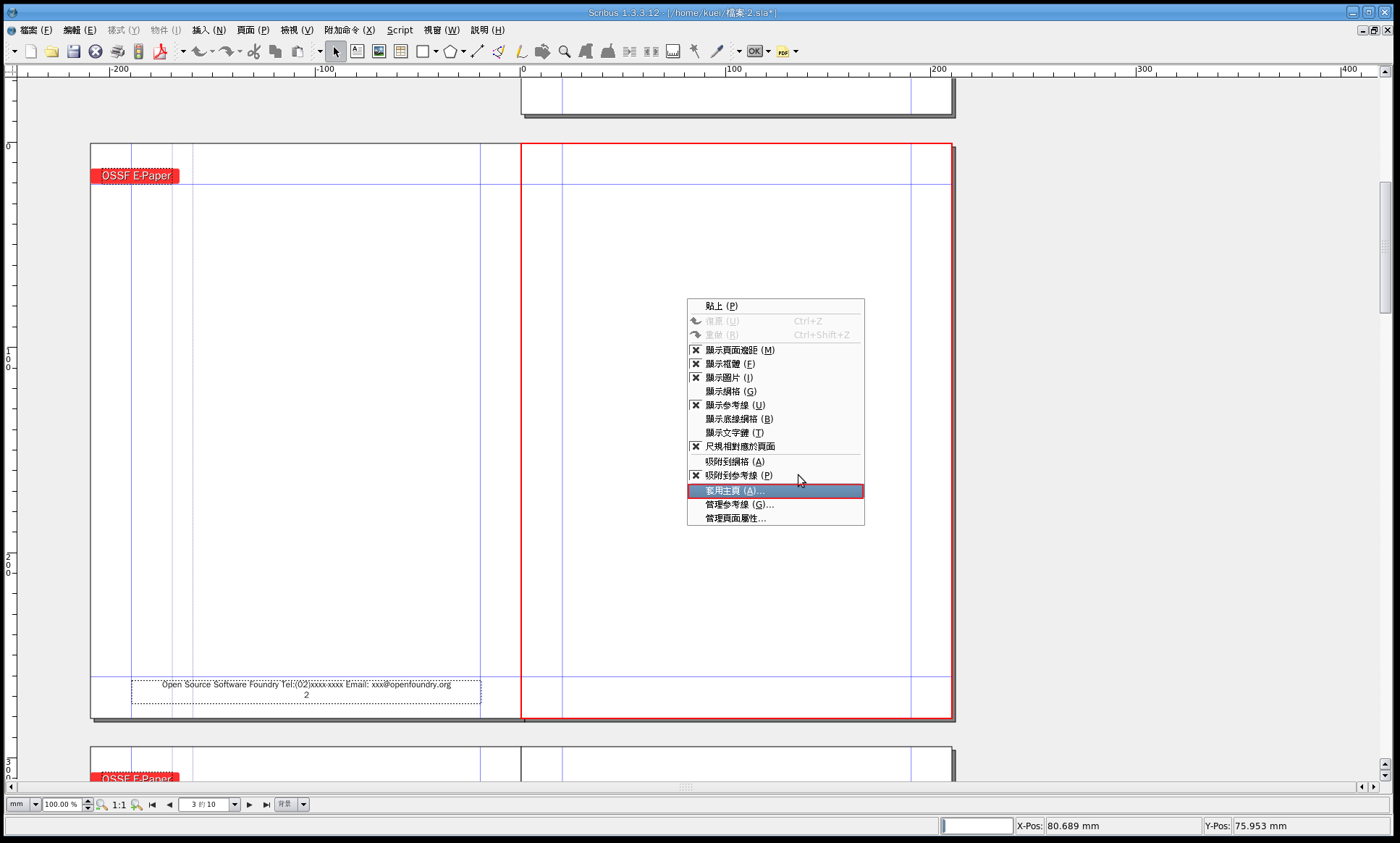This screenshot has height=843, width=1400.
Task: Select the Insert Table tool
Action: pyautogui.click(x=400, y=51)
